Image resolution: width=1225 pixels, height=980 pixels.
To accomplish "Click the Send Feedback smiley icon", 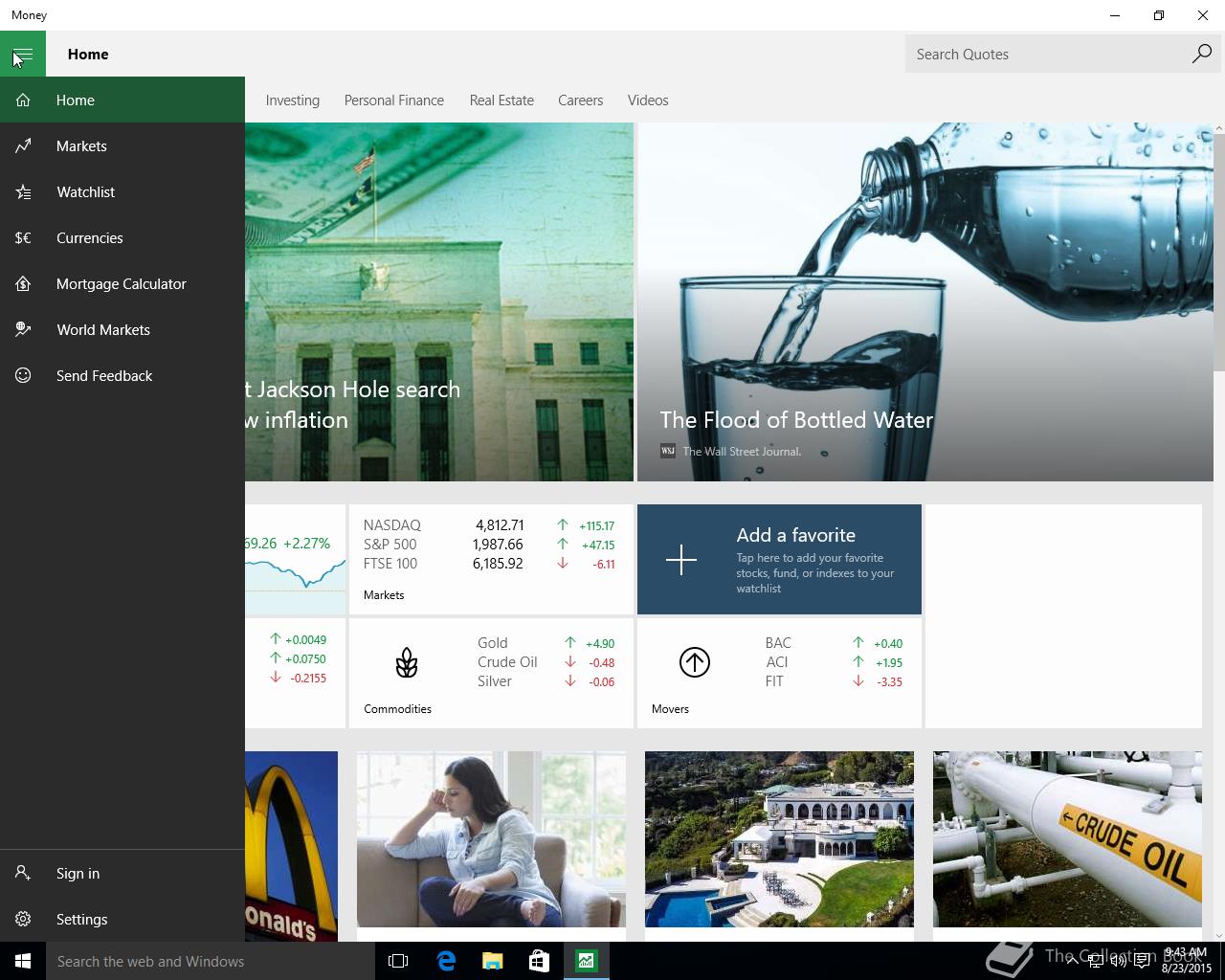I will [x=23, y=376].
